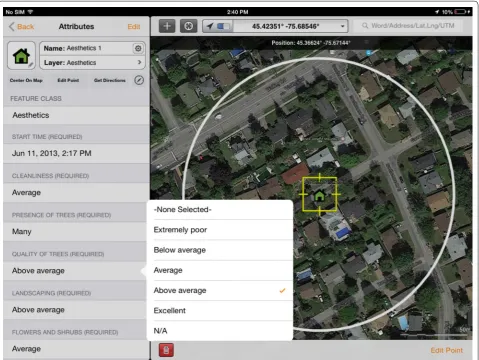The width and height of the screenshot is (479, 360).
Task: Open Landscaping value Above average
Action: (x=76, y=310)
